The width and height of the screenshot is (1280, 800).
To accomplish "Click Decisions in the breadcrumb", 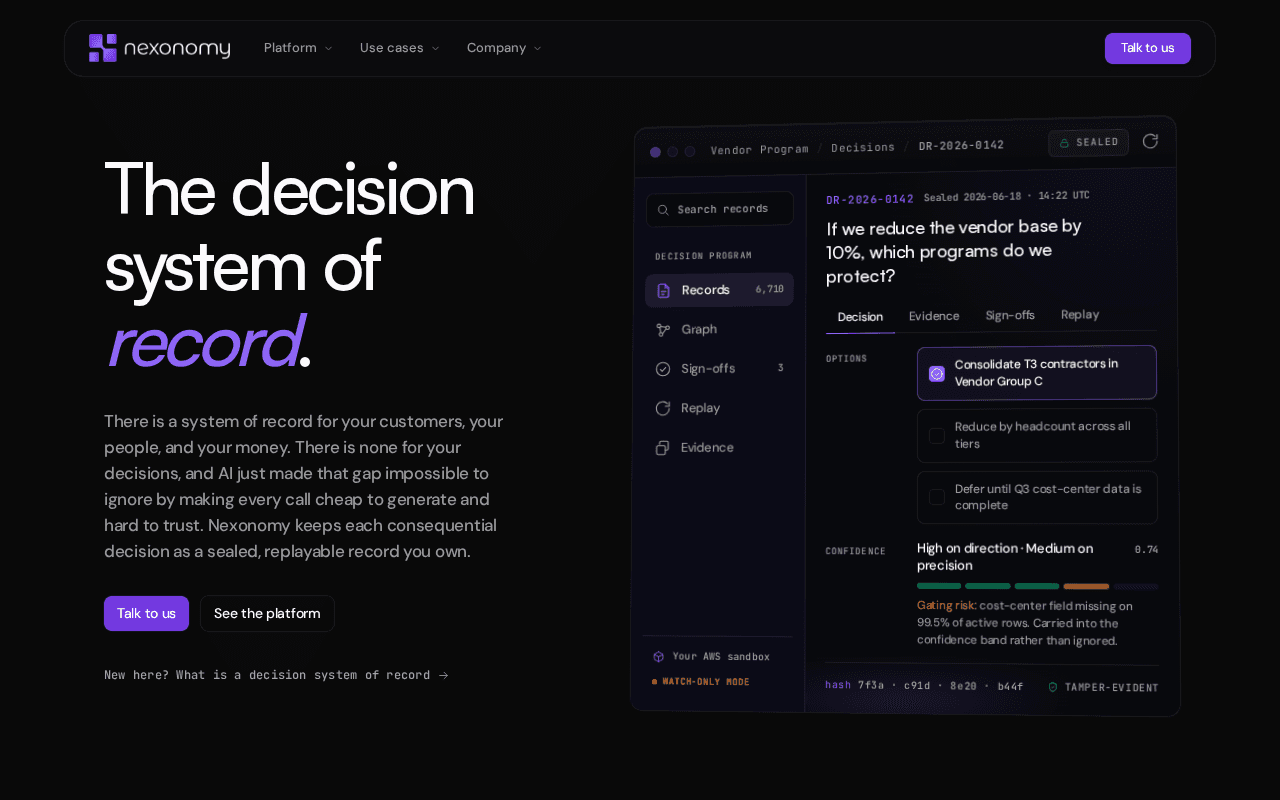I will click(863, 147).
